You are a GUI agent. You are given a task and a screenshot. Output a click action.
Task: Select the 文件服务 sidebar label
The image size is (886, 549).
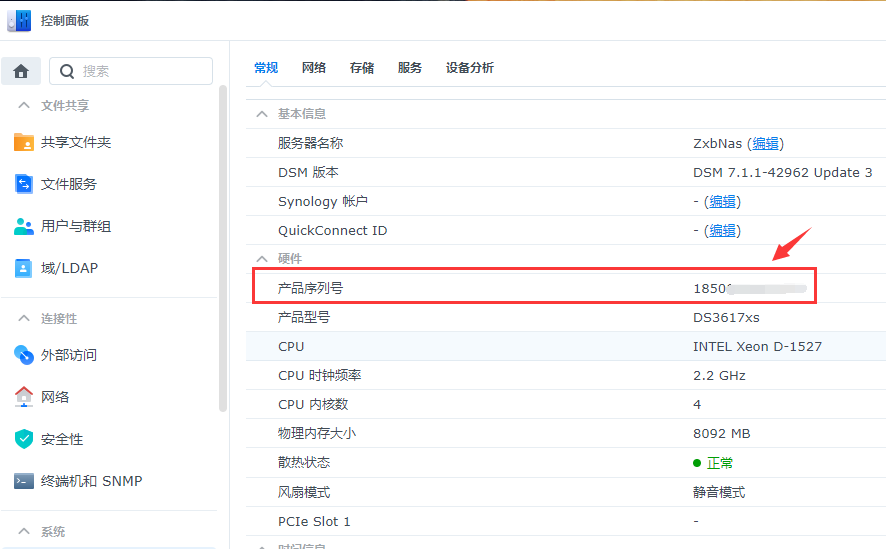click(x=69, y=184)
